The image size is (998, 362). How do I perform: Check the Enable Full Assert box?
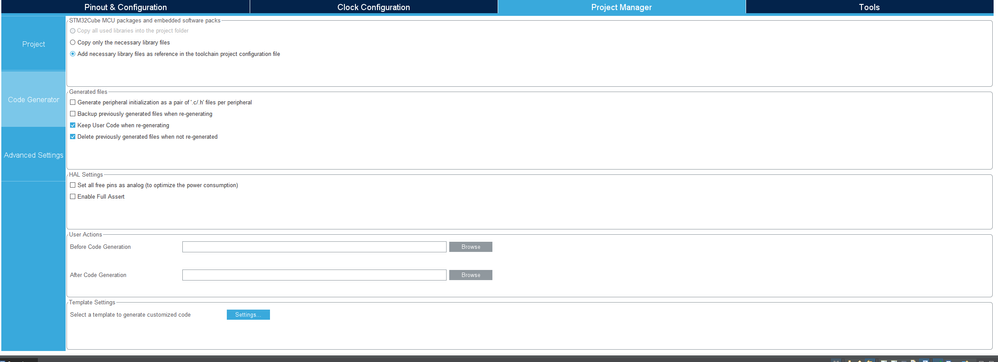click(73, 197)
